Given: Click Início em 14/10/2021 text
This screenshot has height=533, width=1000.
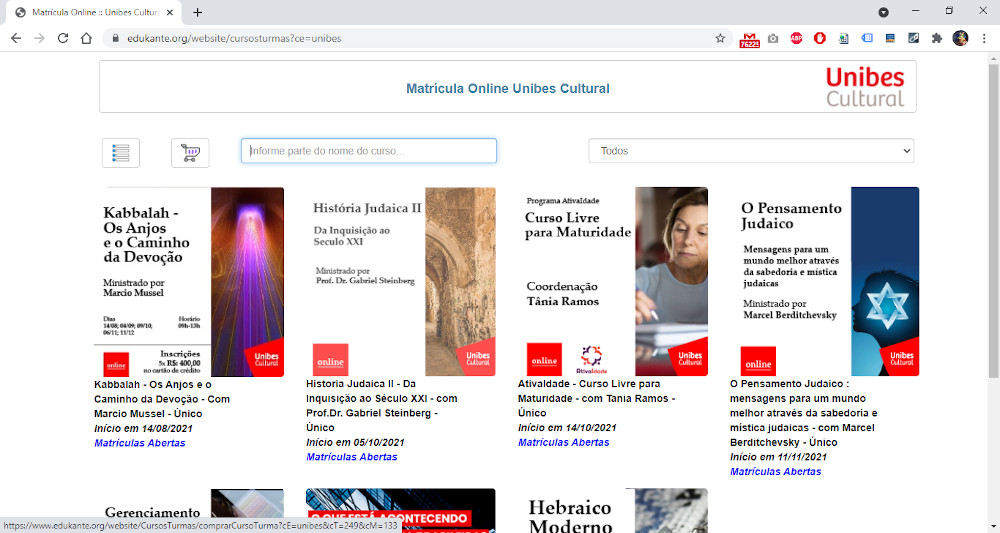Looking at the screenshot, I should 567,428.
